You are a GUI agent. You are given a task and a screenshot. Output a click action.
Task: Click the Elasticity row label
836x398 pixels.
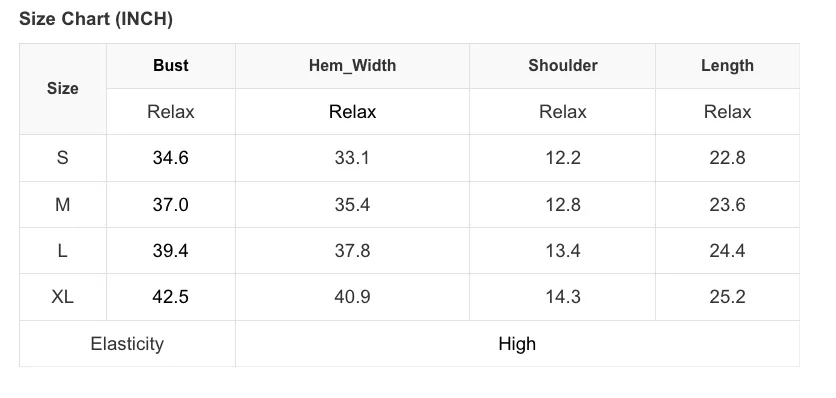(127, 344)
